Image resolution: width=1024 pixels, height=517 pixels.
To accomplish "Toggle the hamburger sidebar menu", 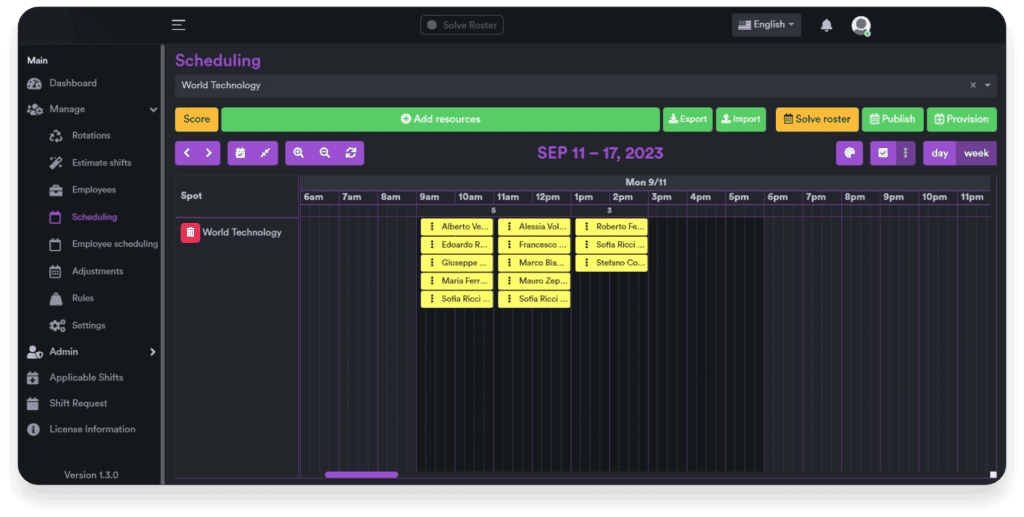I will tap(178, 25).
